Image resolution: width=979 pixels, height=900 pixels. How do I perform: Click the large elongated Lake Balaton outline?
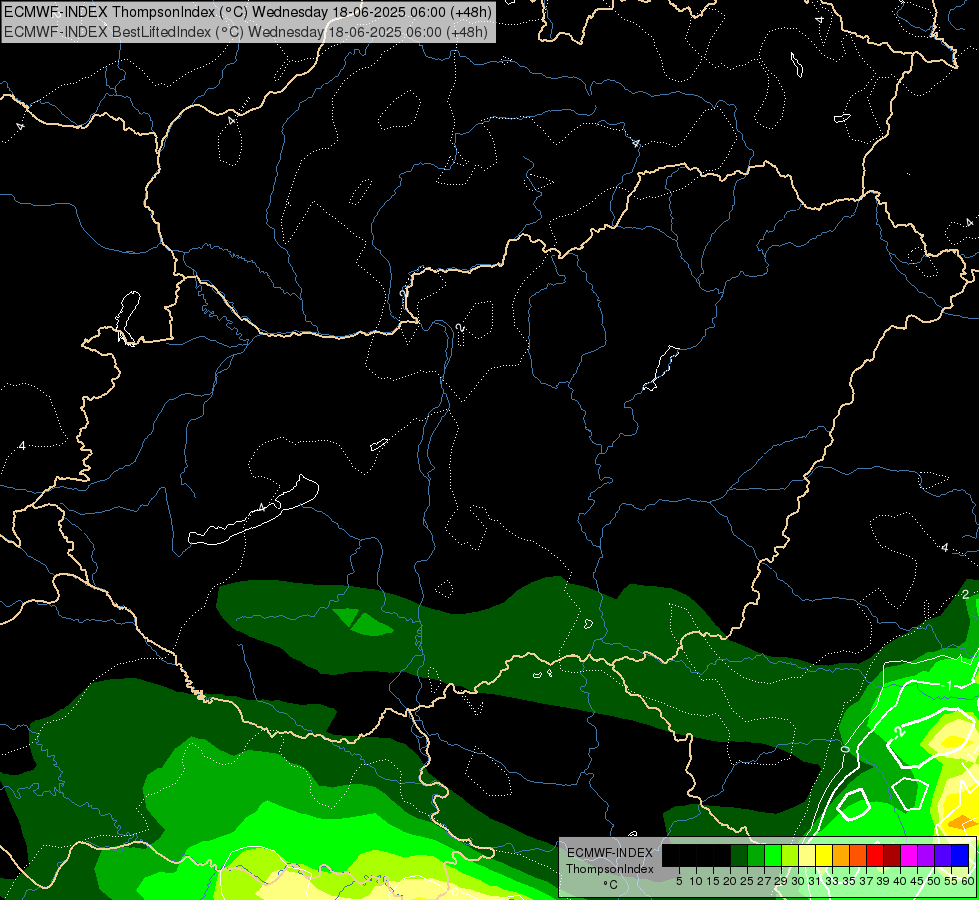pyautogui.click(x=254, y=511)
